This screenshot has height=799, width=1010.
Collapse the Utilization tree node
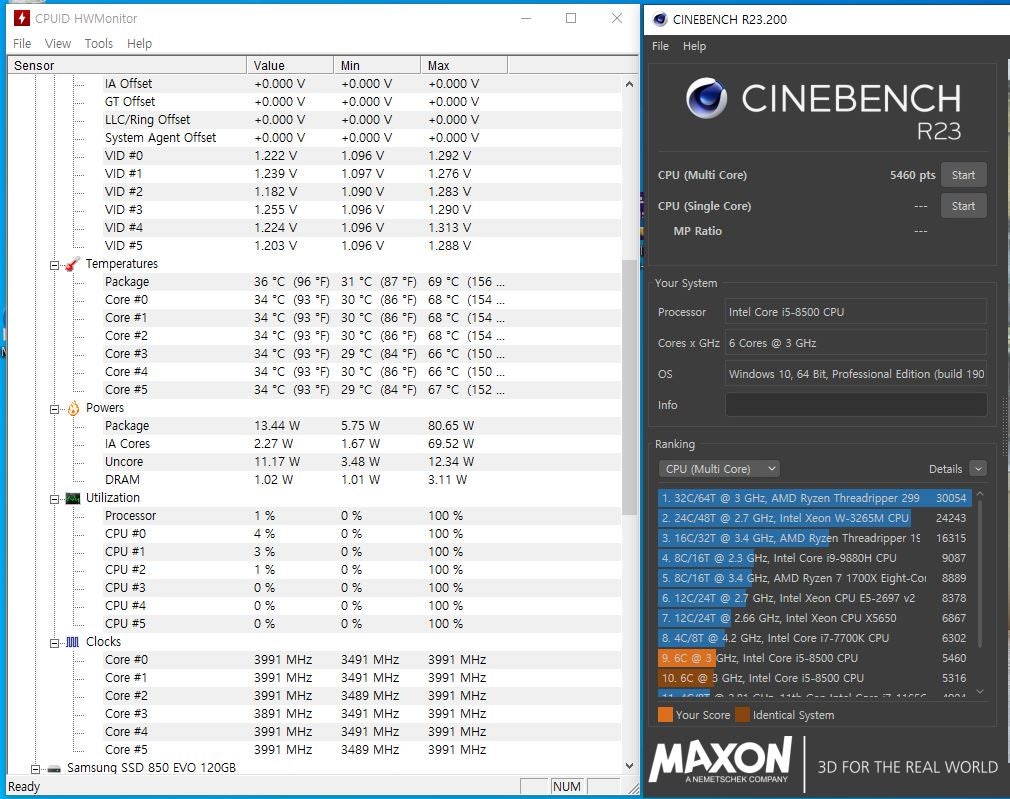[55, 499]
